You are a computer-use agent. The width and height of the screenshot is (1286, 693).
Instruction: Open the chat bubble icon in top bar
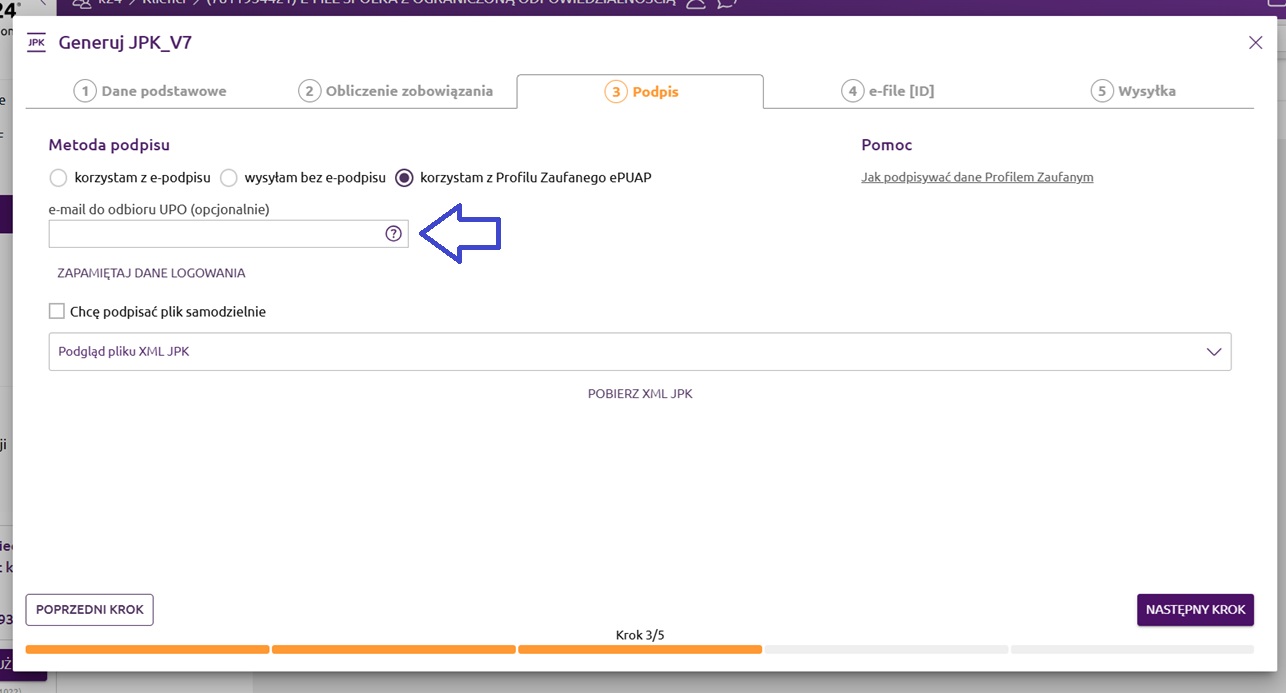[x=727, y=4]
